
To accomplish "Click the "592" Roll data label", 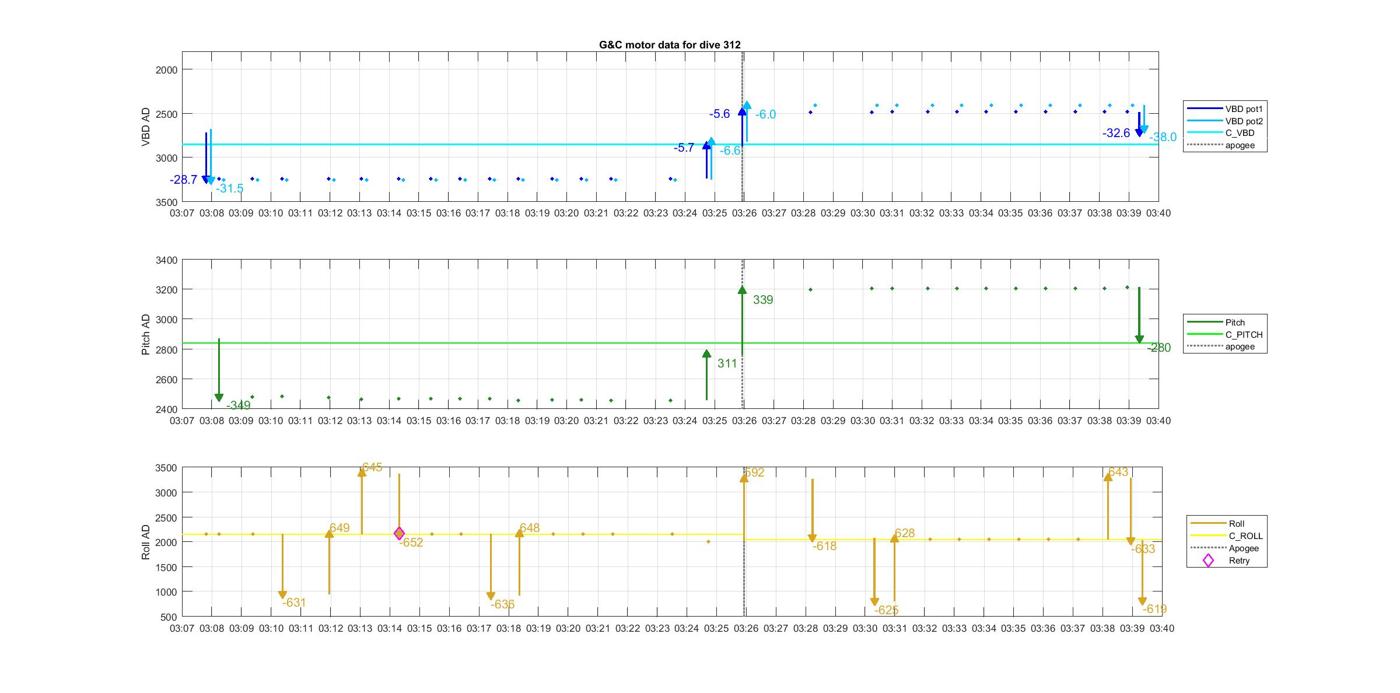I will coord(755,473).
